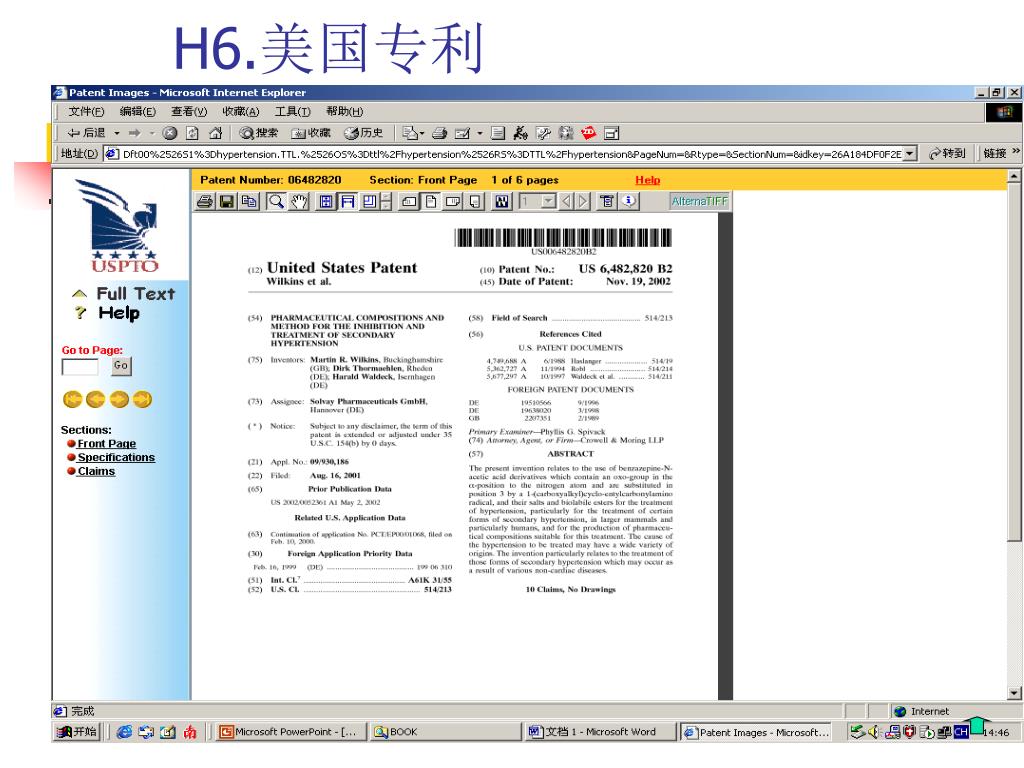
Task: Click the viewer next page arrow
Action: coord(583,202)
